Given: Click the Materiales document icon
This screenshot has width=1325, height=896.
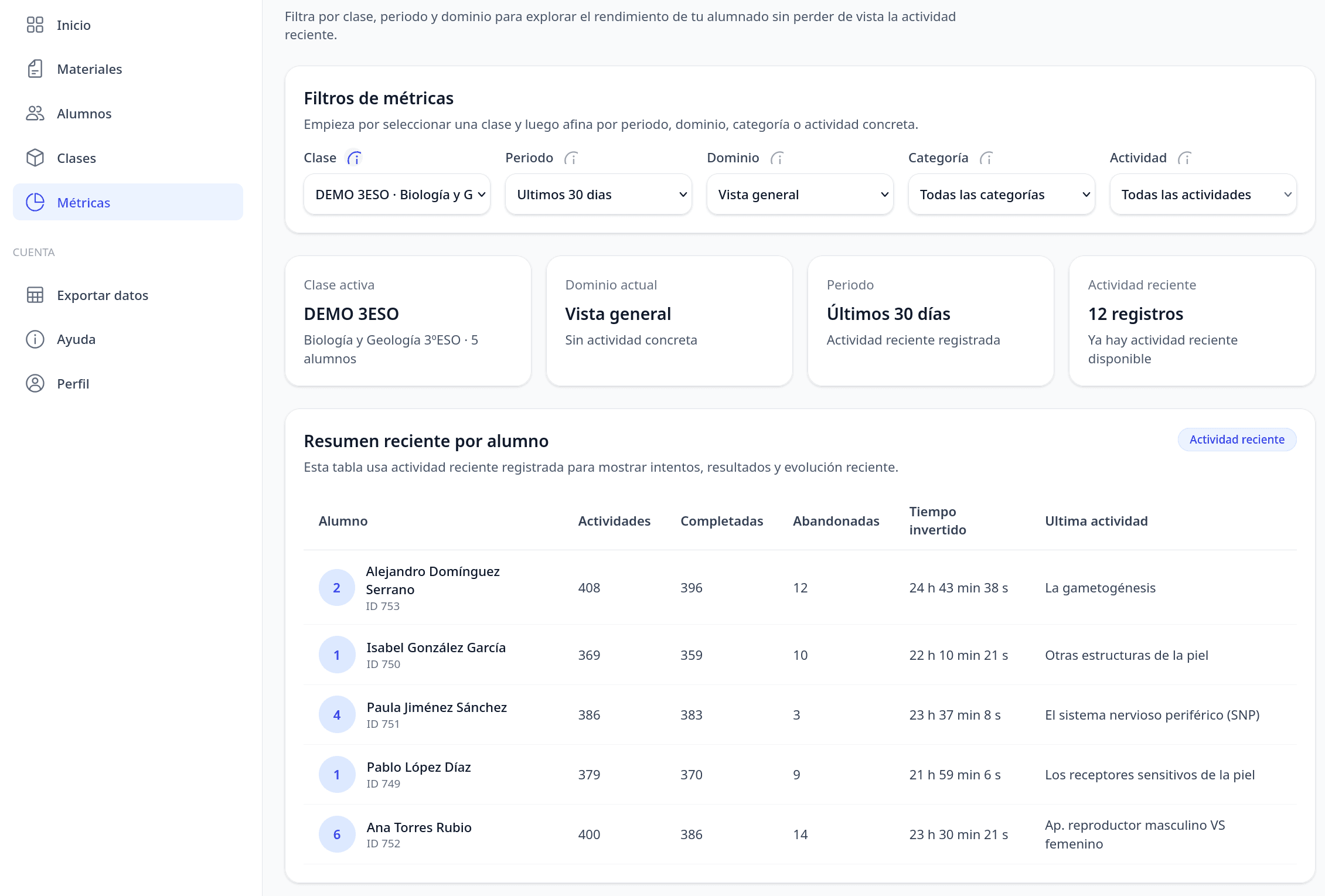Looking at the screenshot, I should click(x=35, y=69).
